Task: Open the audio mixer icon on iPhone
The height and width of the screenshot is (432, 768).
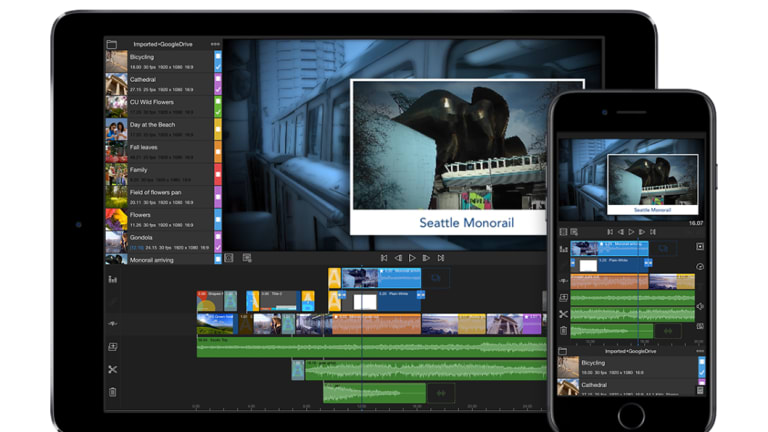Action: click(x=563, y=249)
